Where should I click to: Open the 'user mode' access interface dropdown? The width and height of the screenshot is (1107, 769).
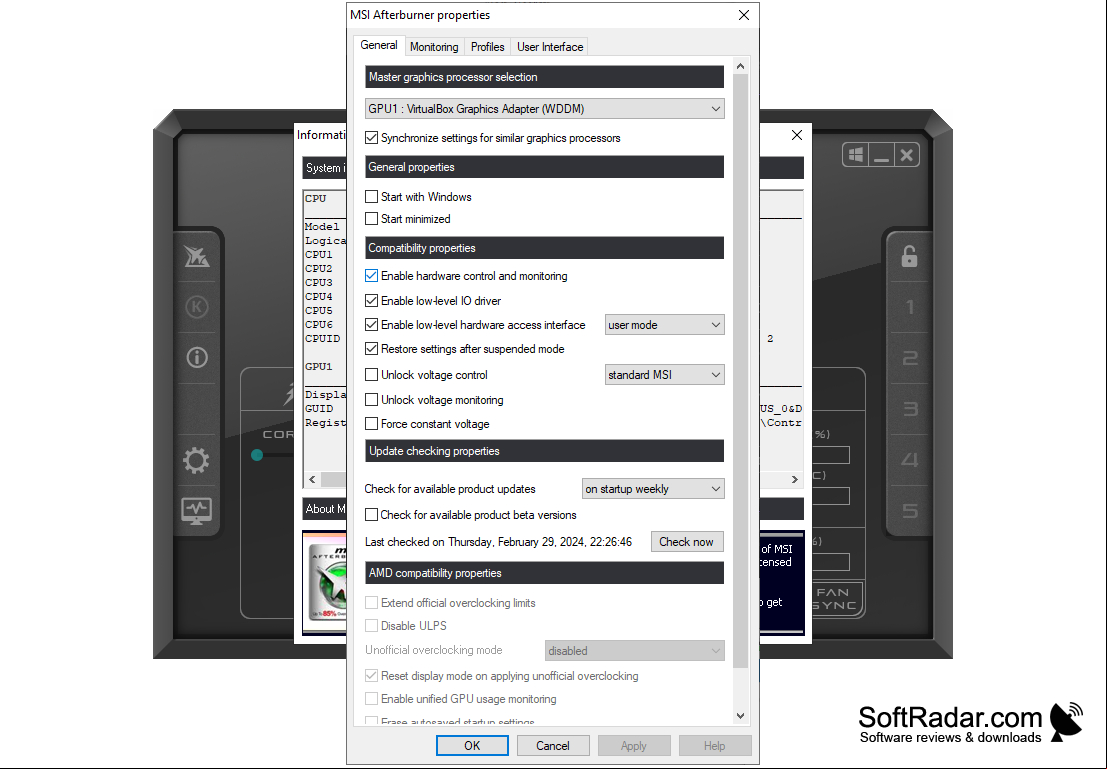(664, 325)
